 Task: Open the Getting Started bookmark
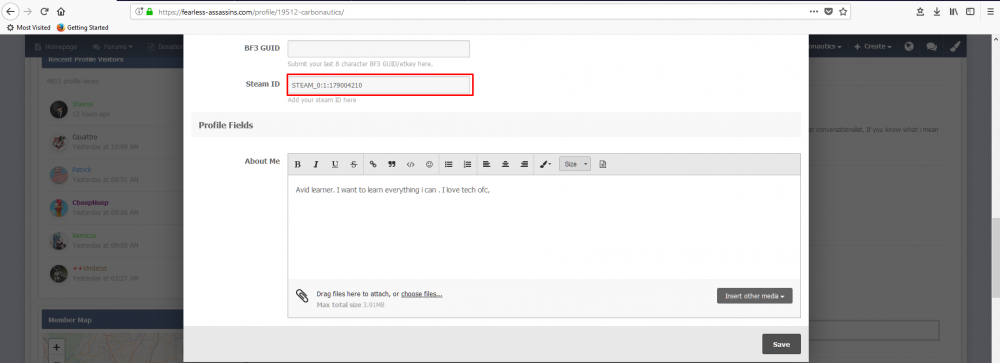point(82,27)
